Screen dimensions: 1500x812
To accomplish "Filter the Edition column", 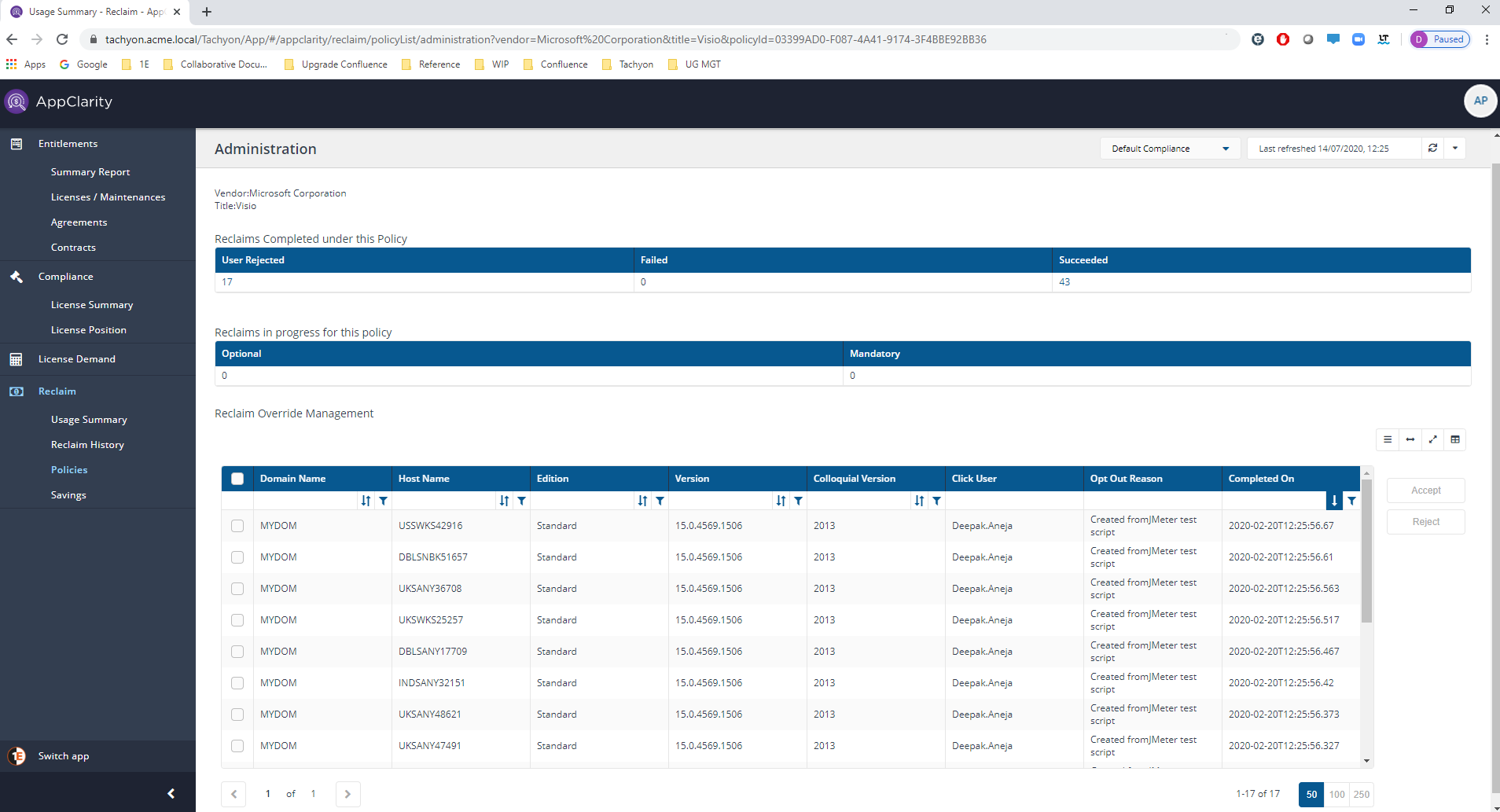I will tap(660, 501).
